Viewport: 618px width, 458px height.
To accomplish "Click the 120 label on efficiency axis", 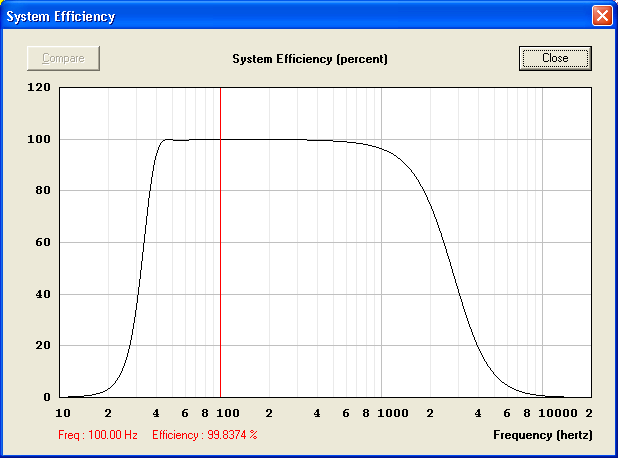I will [39, 87].
